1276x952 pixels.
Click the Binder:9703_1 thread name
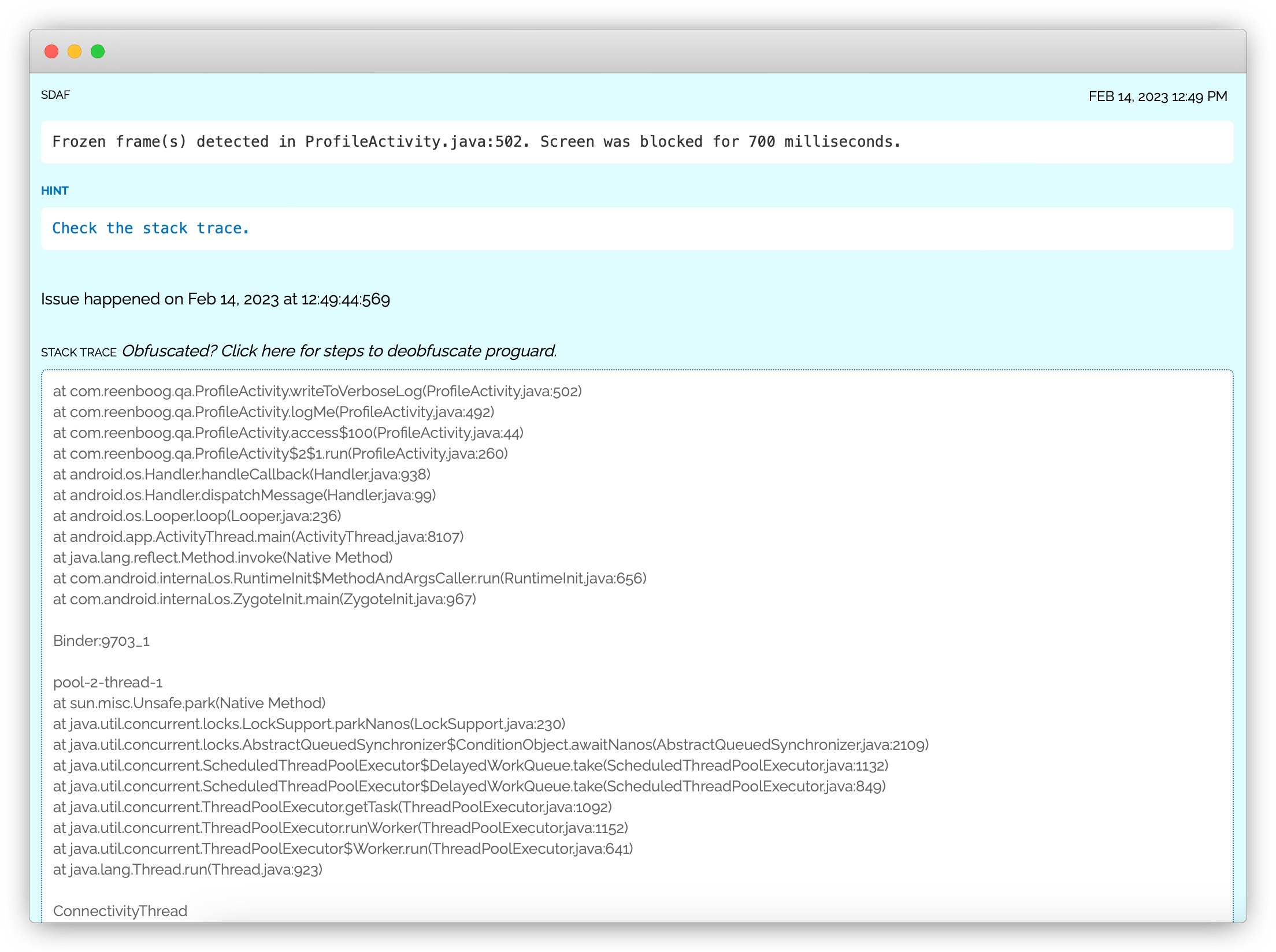point(101,641)
